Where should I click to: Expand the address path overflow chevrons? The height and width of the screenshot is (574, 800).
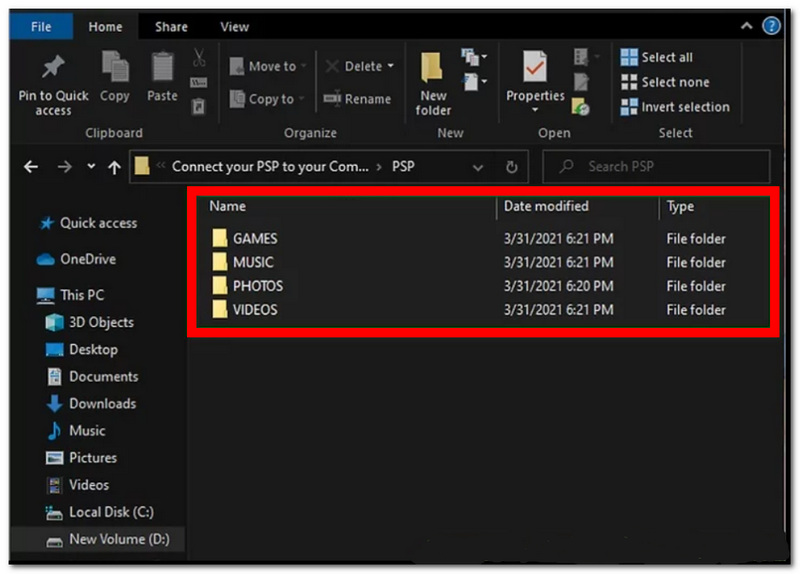tap(161, 165)
